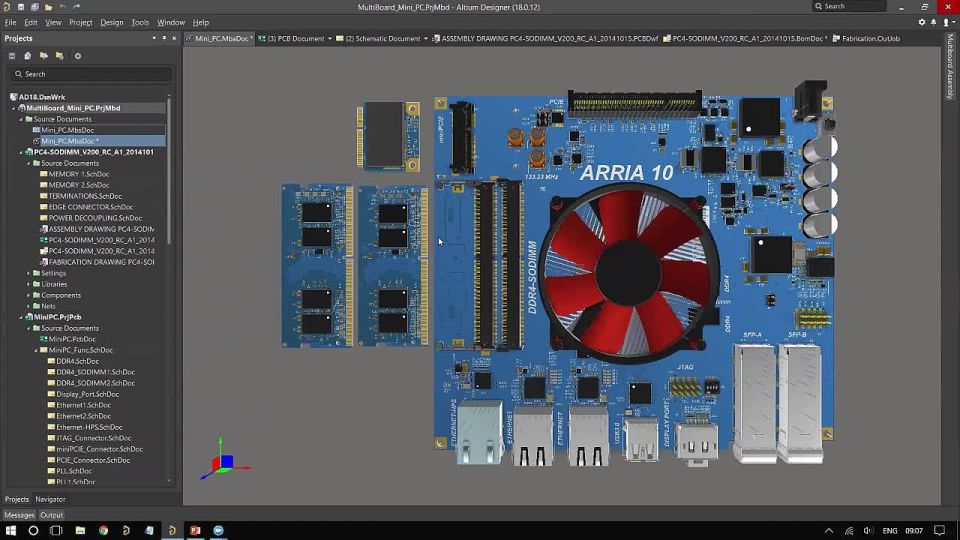Click the Redo arrow in title bar
Image resolution: width=960 pixels, height=540 pixels.
[77, 7]
